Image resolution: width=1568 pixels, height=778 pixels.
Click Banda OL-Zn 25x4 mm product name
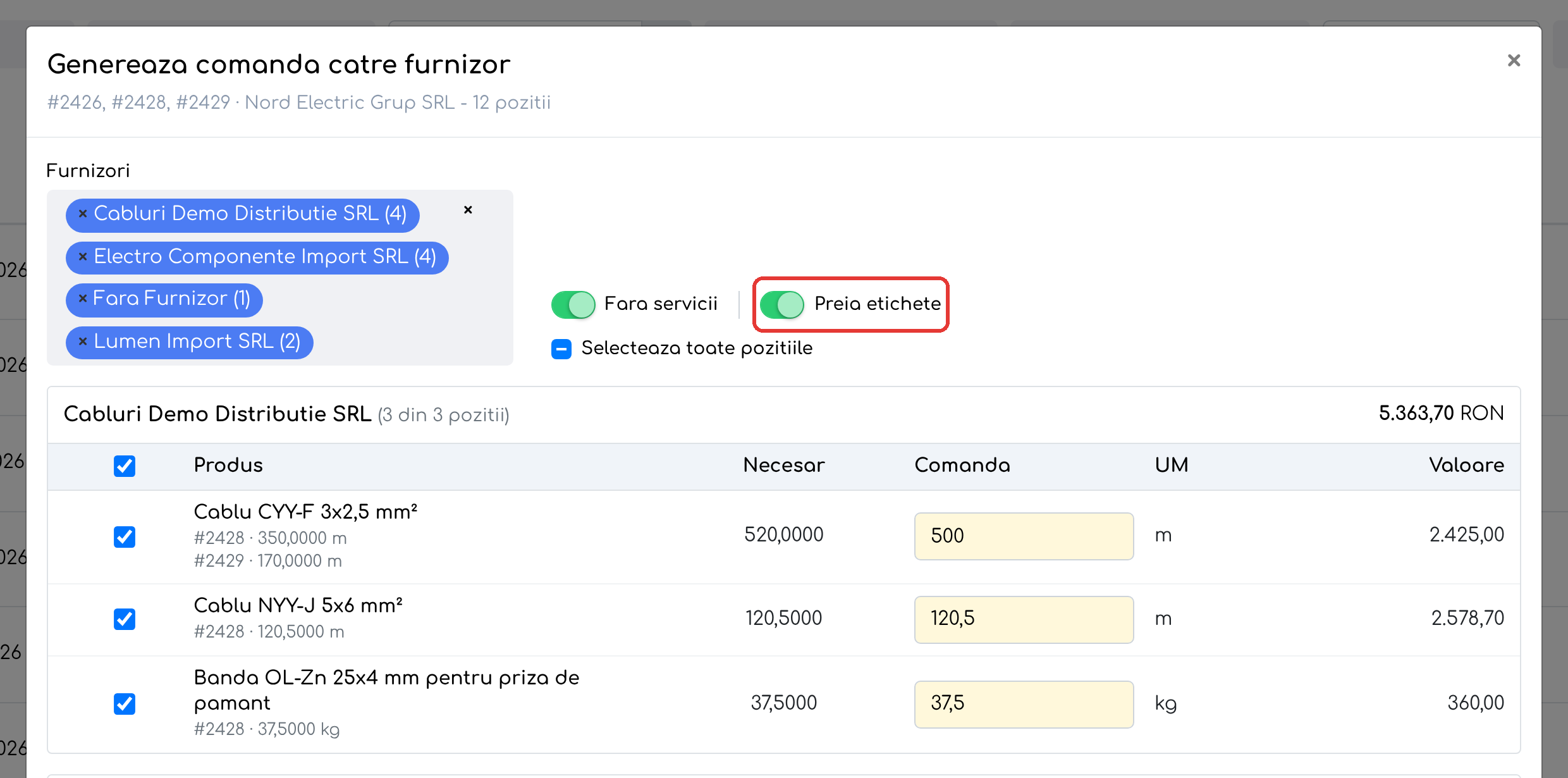pyautogui.click(x=386, y=690)
